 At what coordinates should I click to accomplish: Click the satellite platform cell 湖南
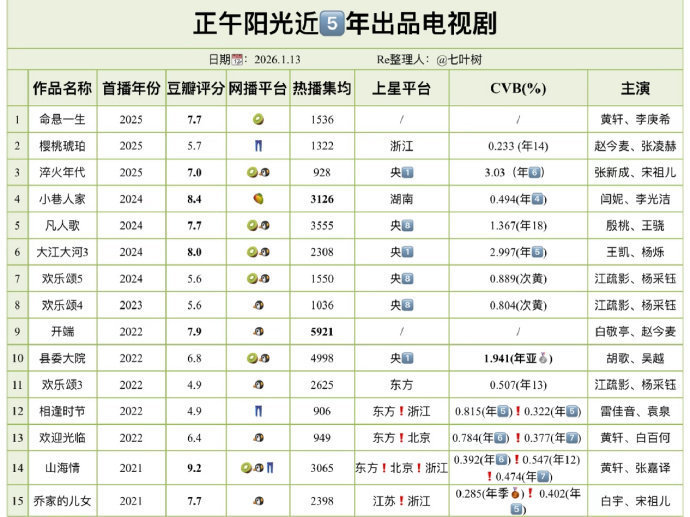point(401,199)
